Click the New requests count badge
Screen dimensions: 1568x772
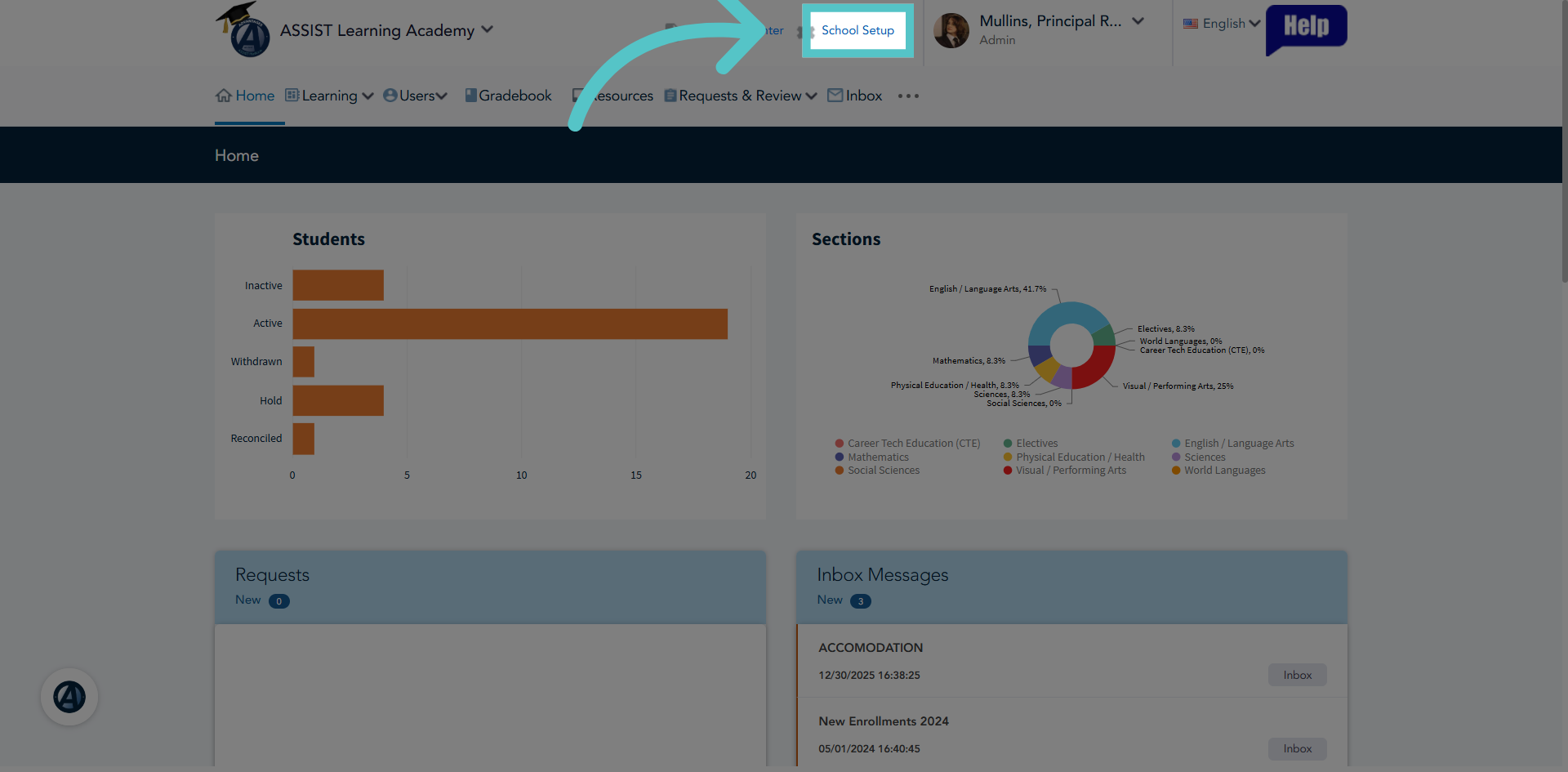[x=279, y=601]
